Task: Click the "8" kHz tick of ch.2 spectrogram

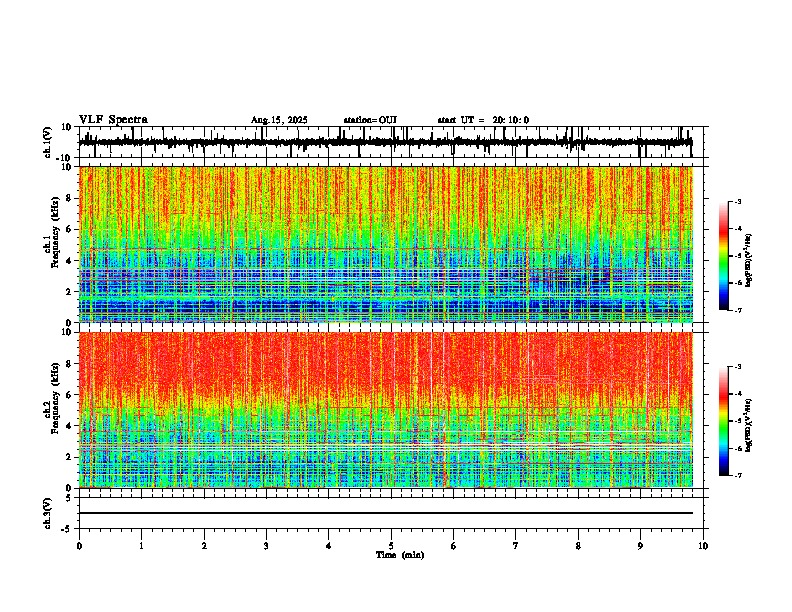Action: [70, 364]
